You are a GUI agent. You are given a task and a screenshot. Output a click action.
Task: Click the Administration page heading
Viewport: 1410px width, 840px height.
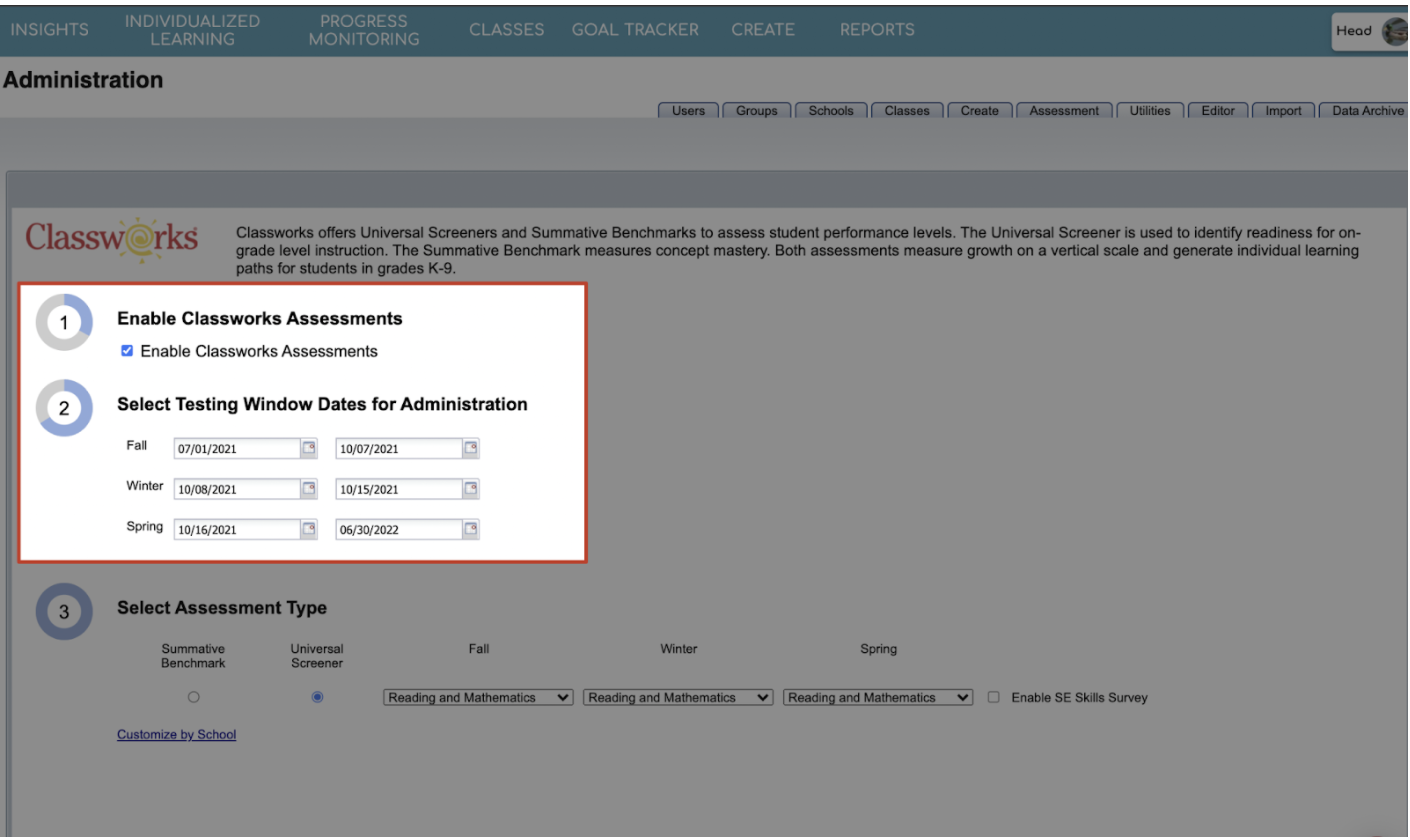[83, 80]
